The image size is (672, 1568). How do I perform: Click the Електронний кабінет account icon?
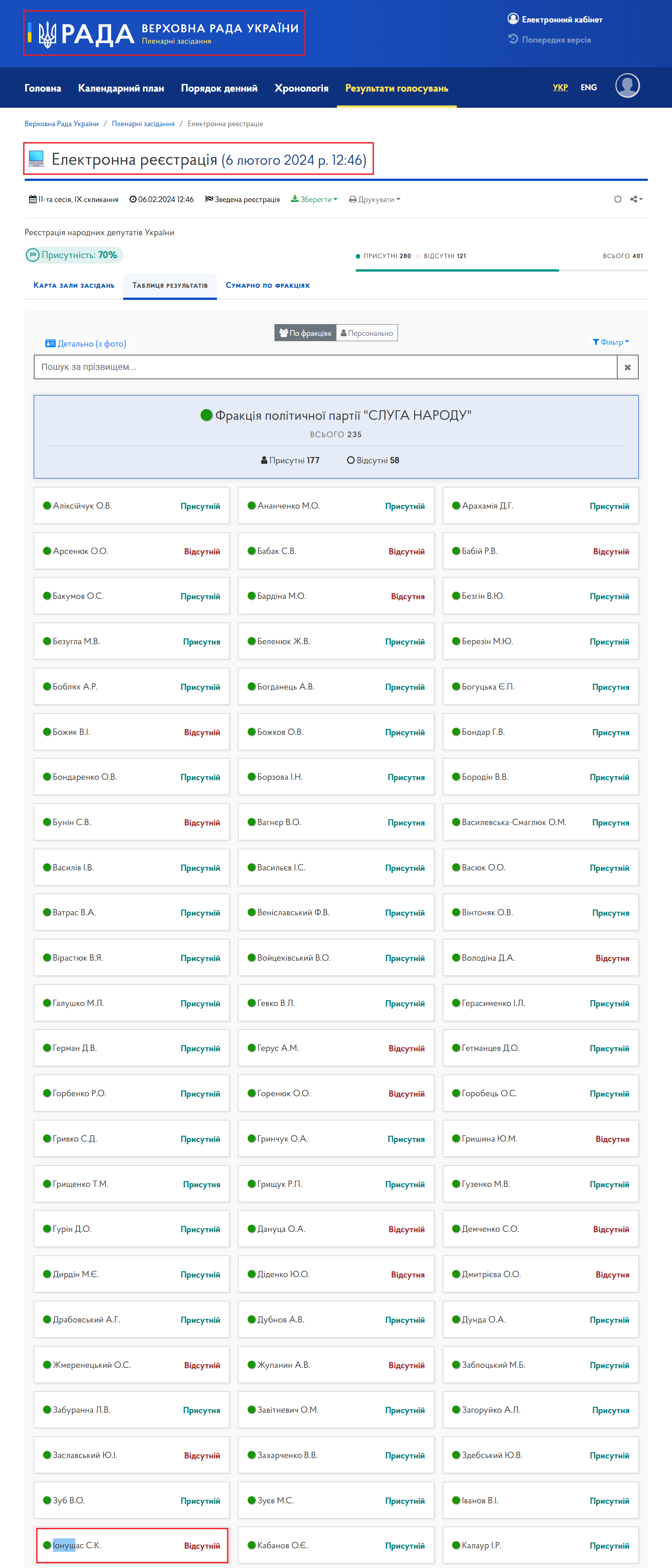[x=513, y=19]
